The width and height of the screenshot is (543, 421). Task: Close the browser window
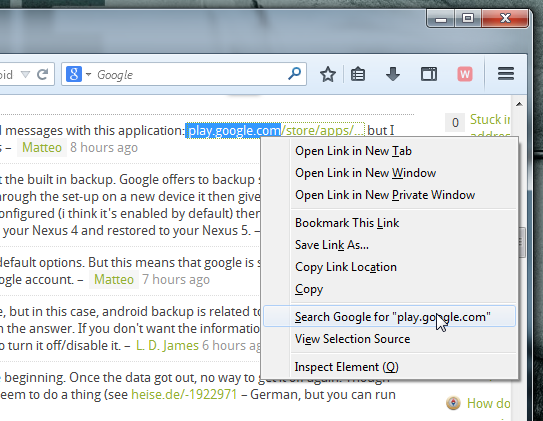[505, 18]
